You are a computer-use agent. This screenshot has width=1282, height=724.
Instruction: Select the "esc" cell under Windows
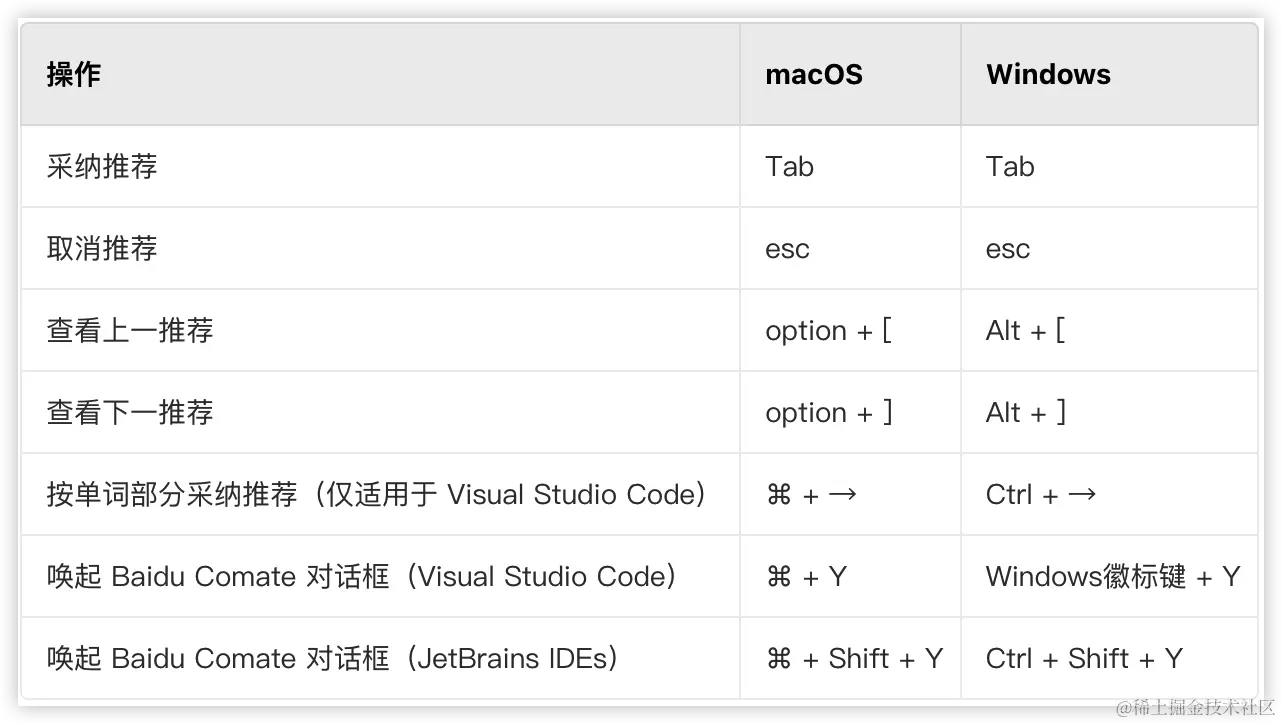click(1007, 248)
